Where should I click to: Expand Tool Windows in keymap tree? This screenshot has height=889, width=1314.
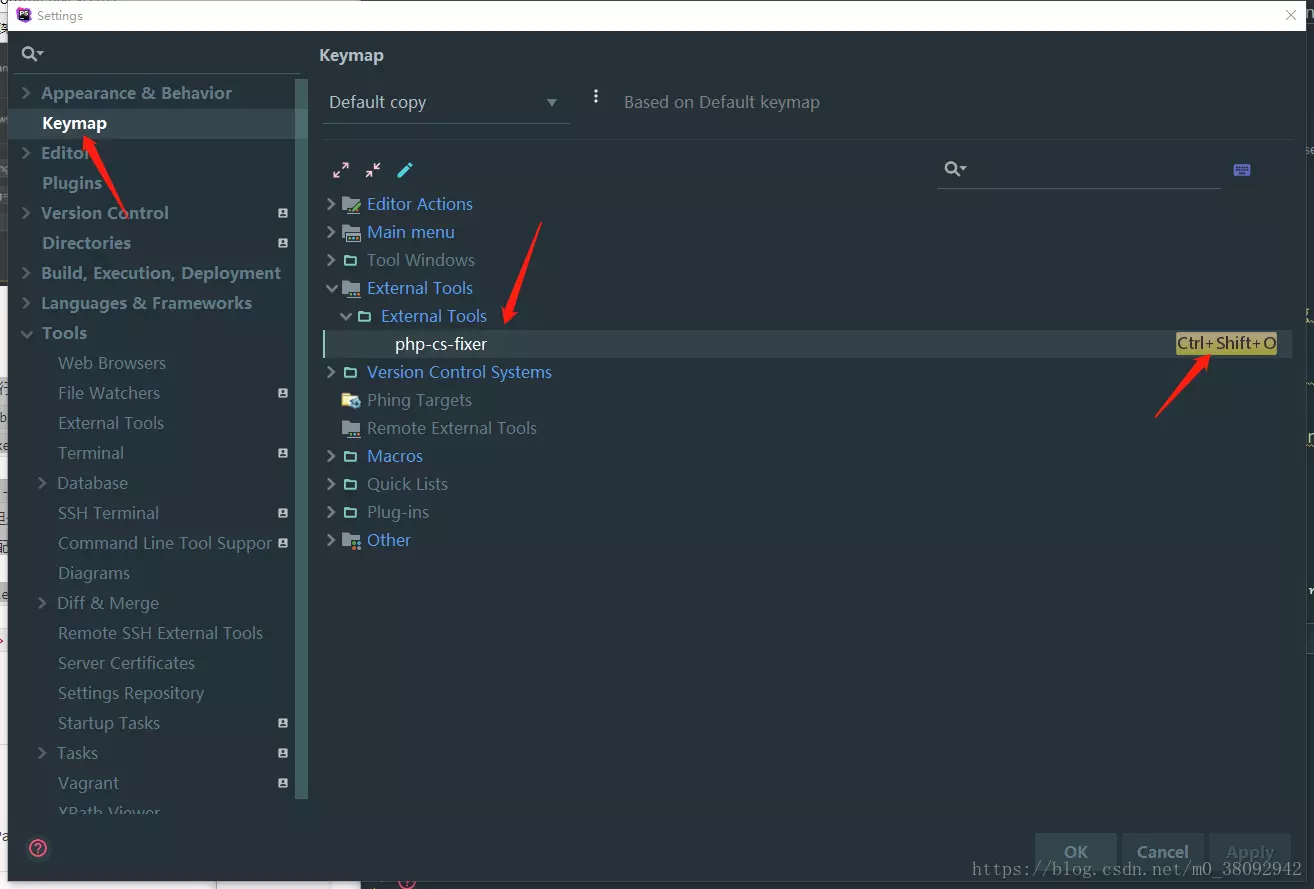pos(331,260)
